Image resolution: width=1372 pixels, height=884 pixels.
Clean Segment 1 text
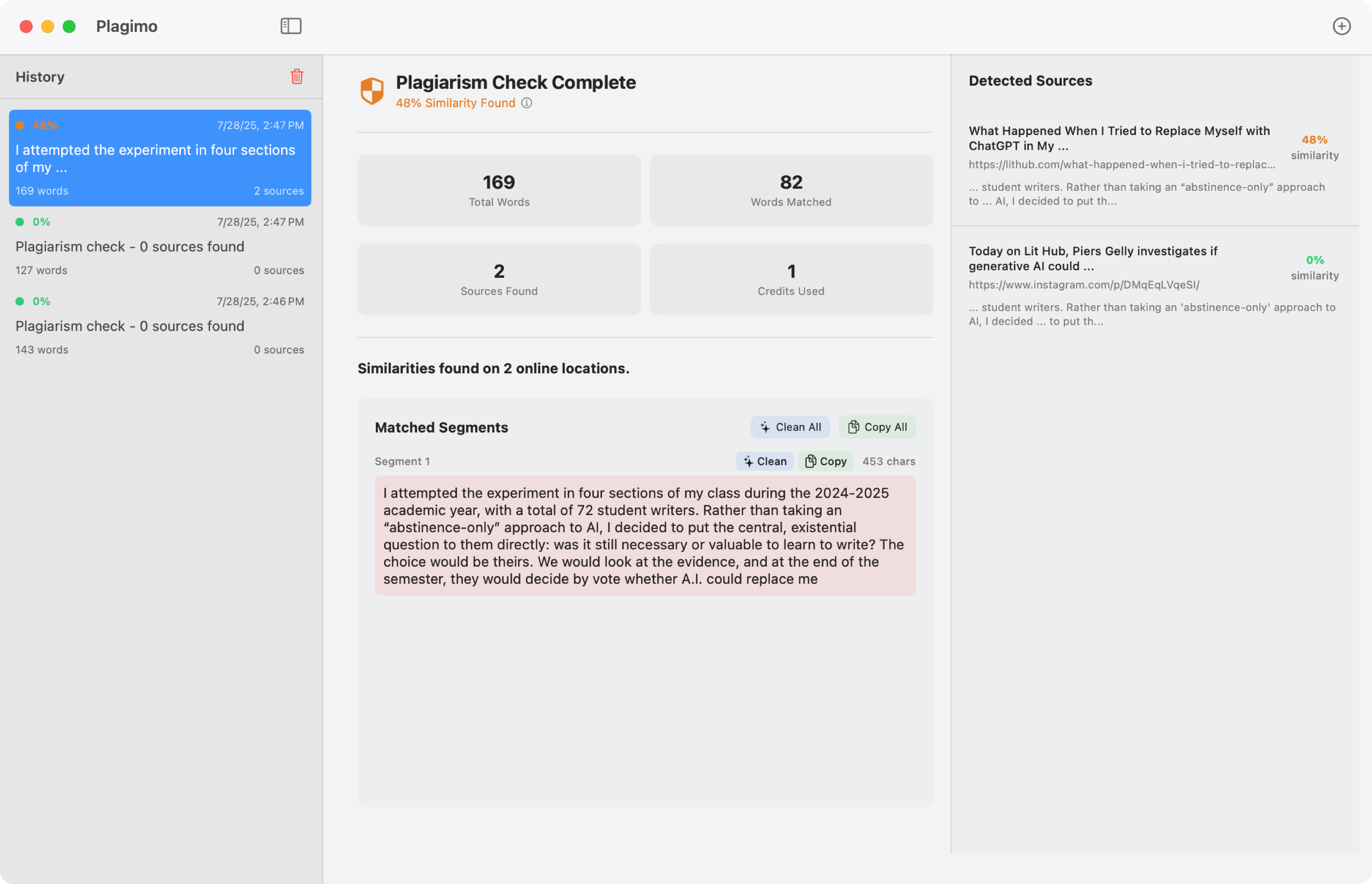[765, 461]
